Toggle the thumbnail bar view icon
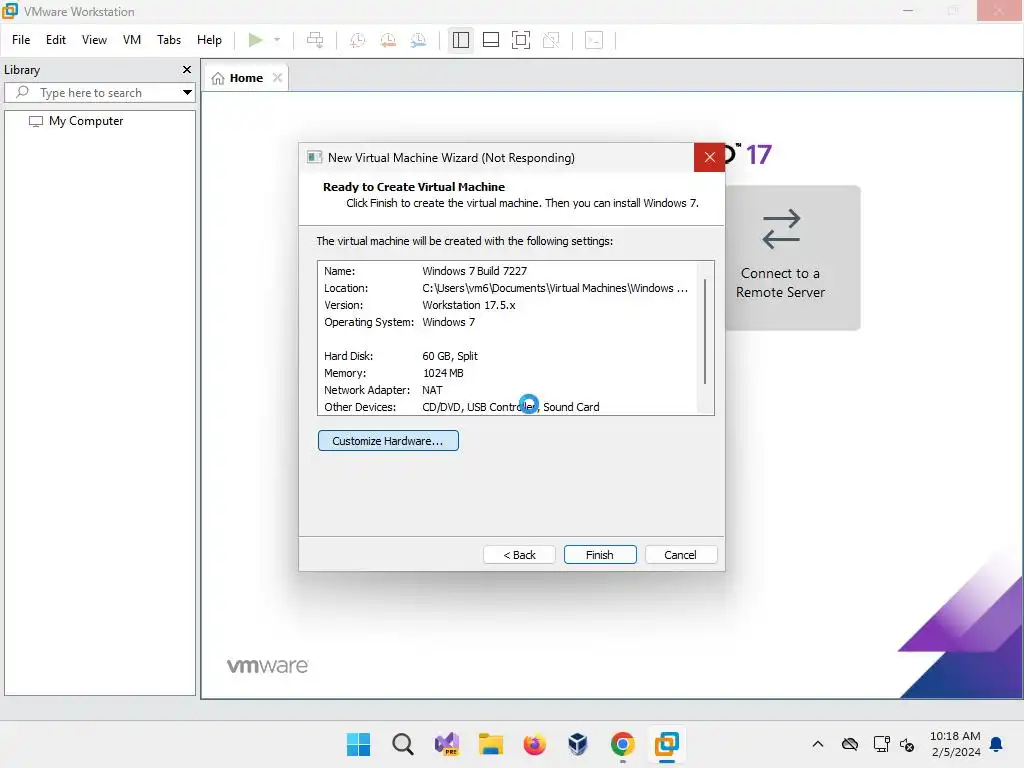This screenshot has width=1024, height=768. pos(490,40)
